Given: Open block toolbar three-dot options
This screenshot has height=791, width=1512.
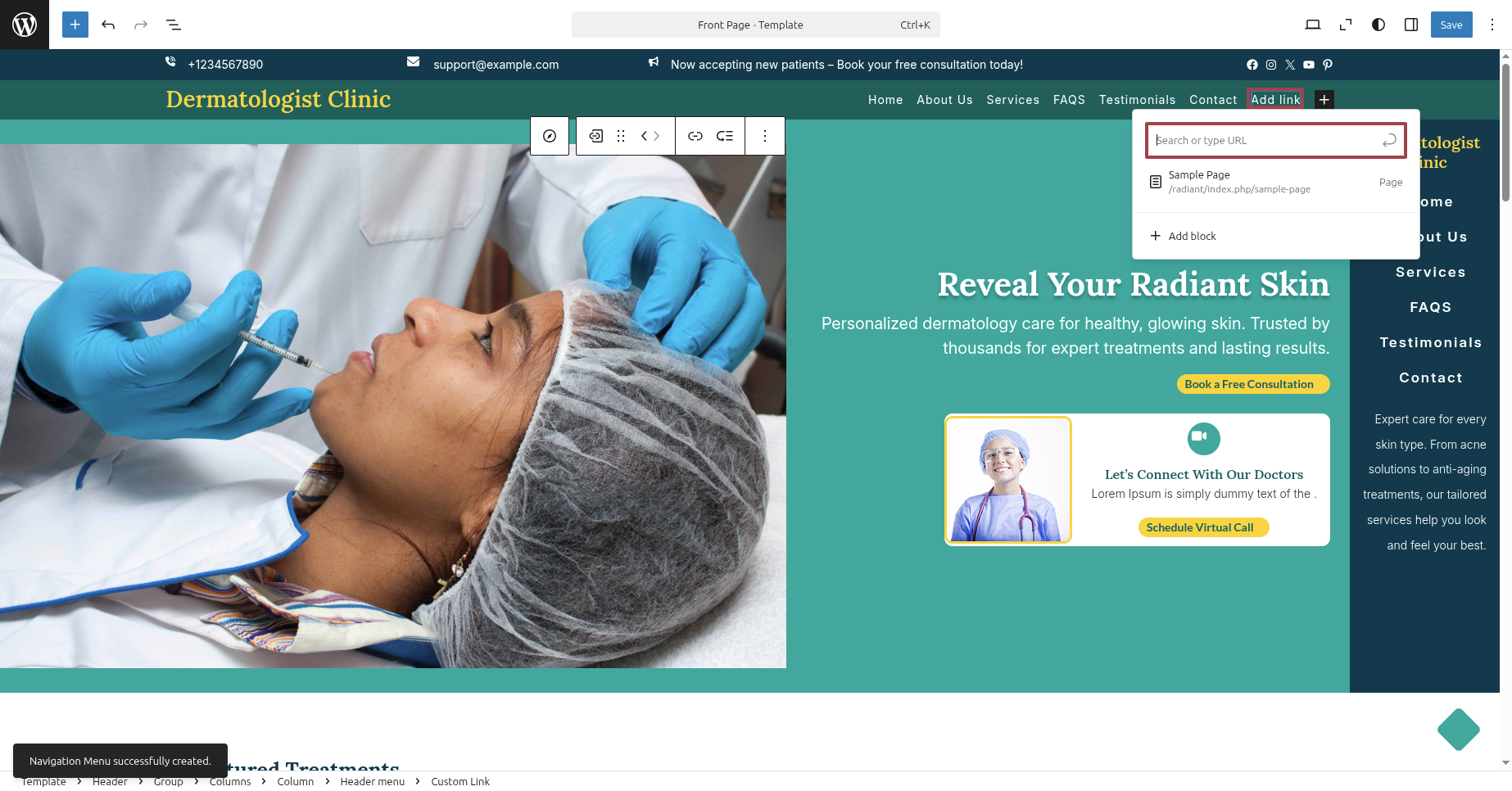Looking at the screenshot, I should pyautogui.click(x=765, y=136).
